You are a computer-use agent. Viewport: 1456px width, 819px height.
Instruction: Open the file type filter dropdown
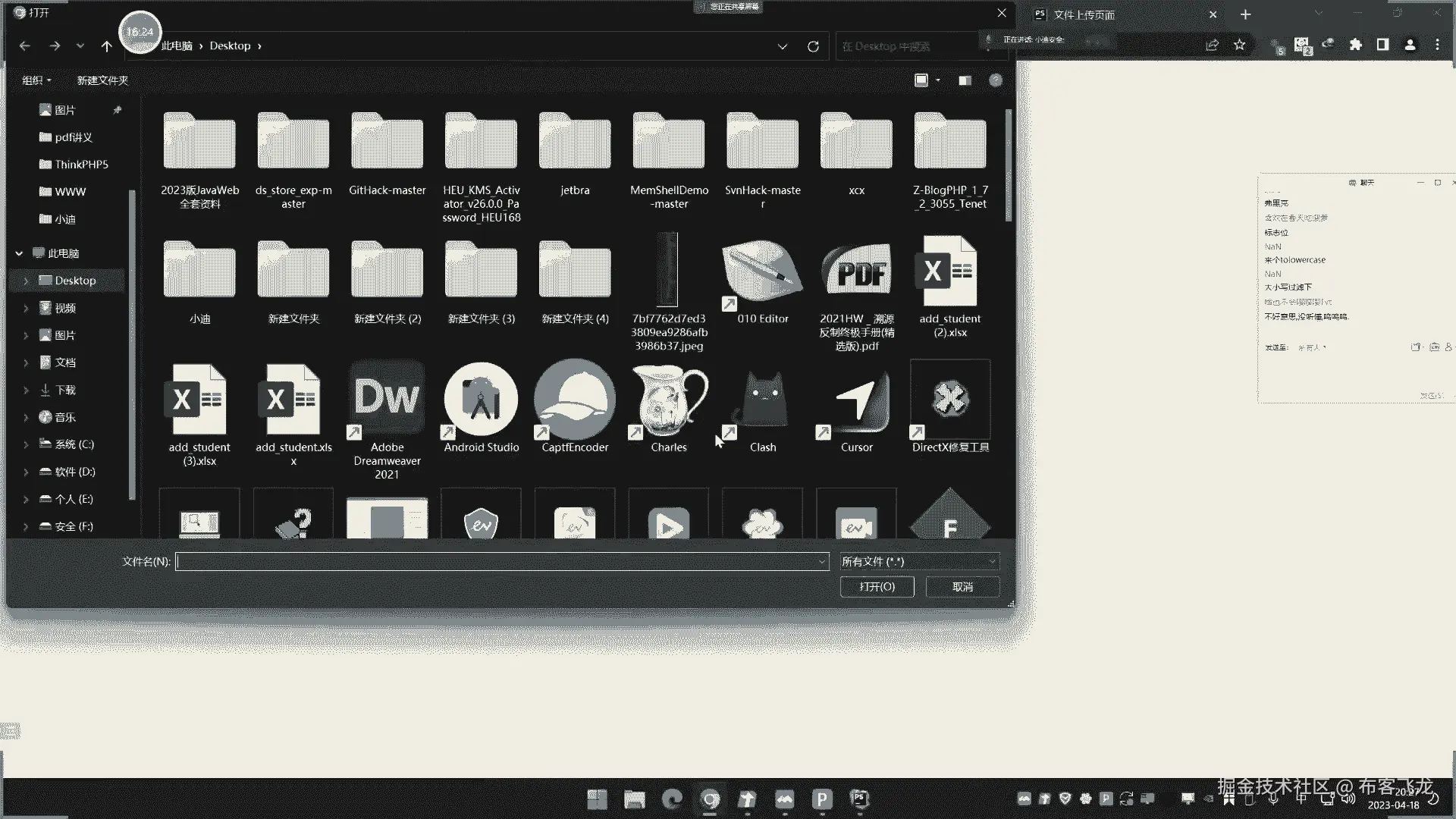(x=918, y=561)
